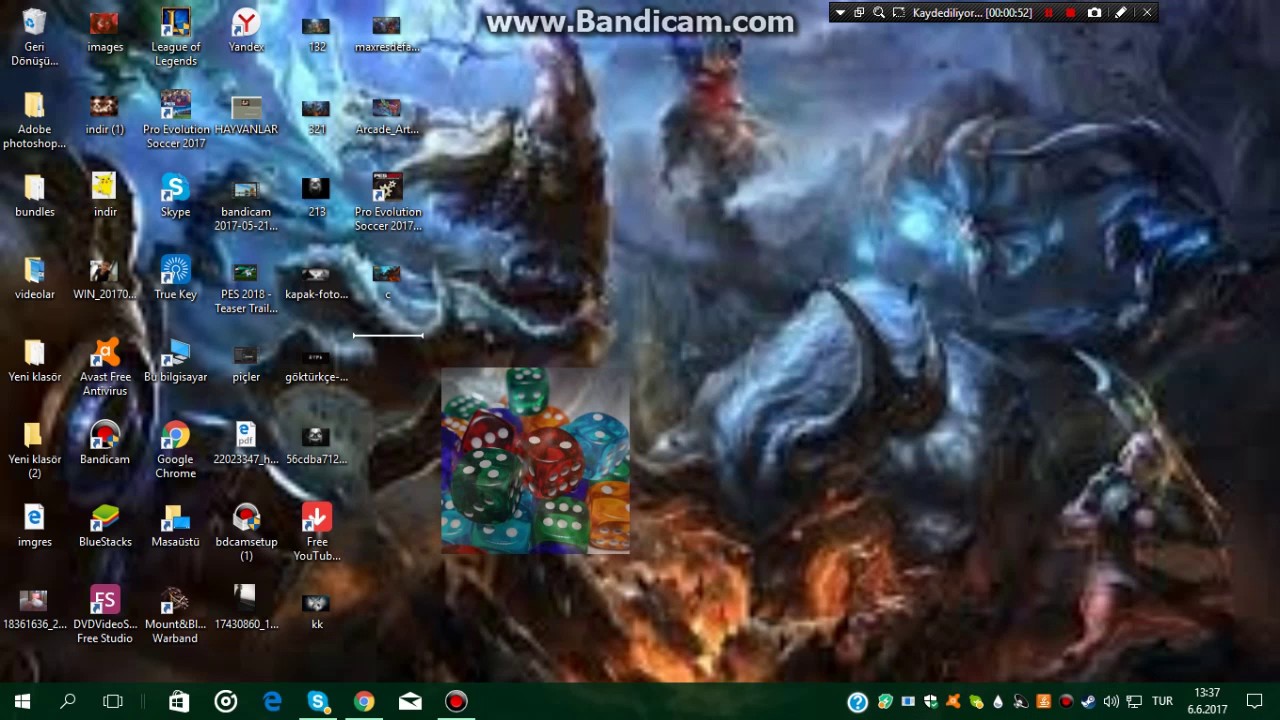Viewport: 1280px width, 720px height.
Task: Open the Windows Start menu
Action: [22, 702]
